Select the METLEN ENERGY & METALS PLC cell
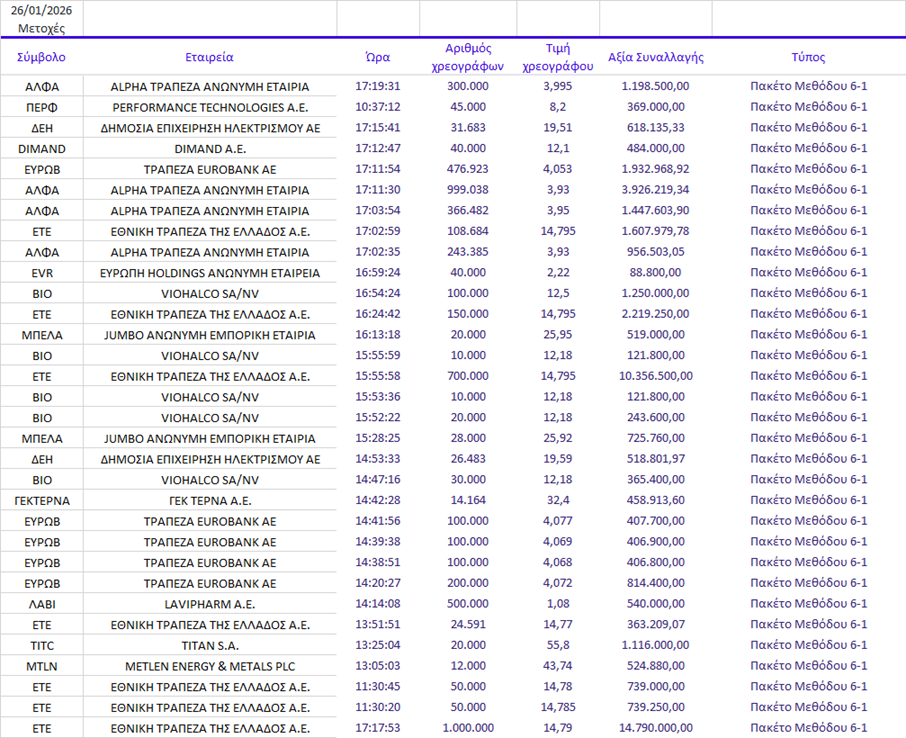906x738 pixels. tap(209, 666)
